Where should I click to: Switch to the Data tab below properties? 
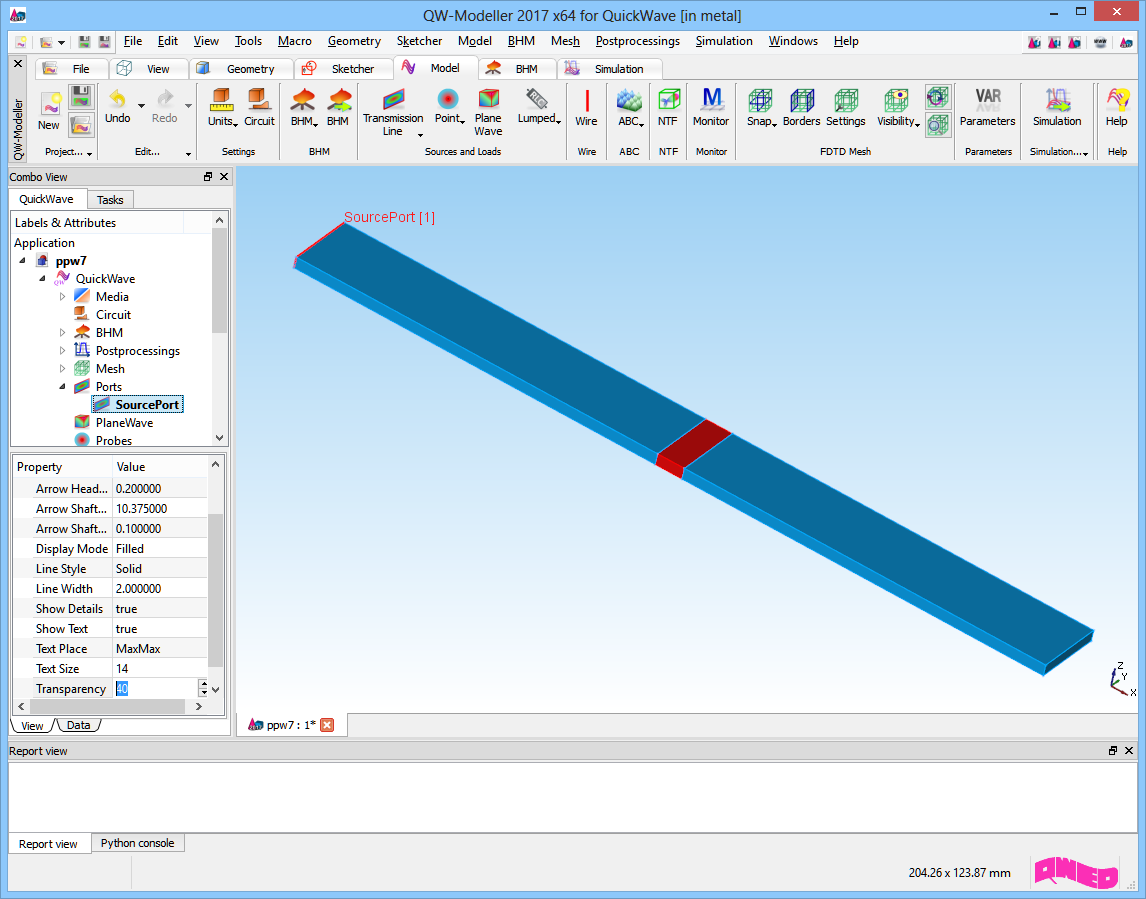click(78, 726)
